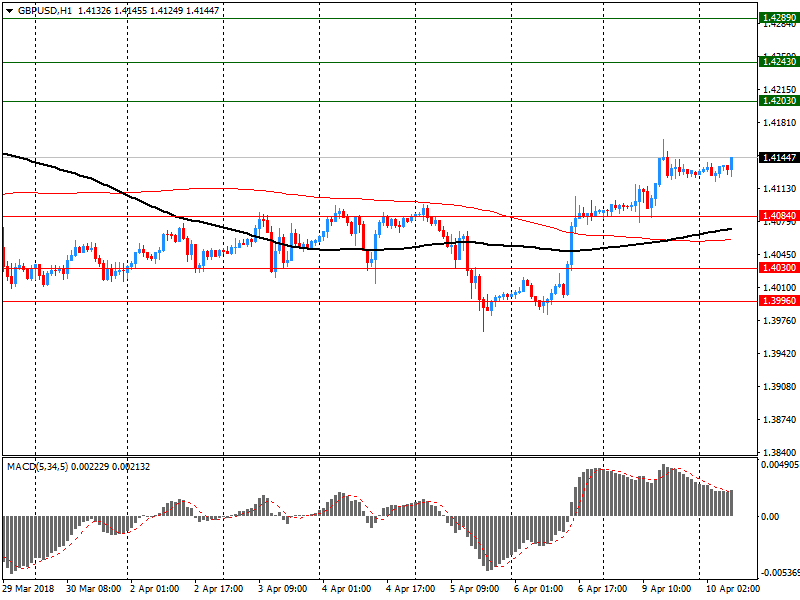The width and height of the screenshot is (800, 600).
Task: Click the 1.38400 price scale value
Action: coord(779,452)
